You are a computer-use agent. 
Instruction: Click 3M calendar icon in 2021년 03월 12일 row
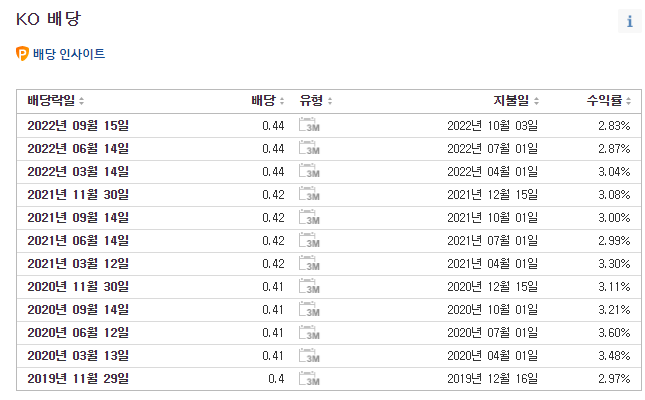pyautogui.click(x=309, y=263)
